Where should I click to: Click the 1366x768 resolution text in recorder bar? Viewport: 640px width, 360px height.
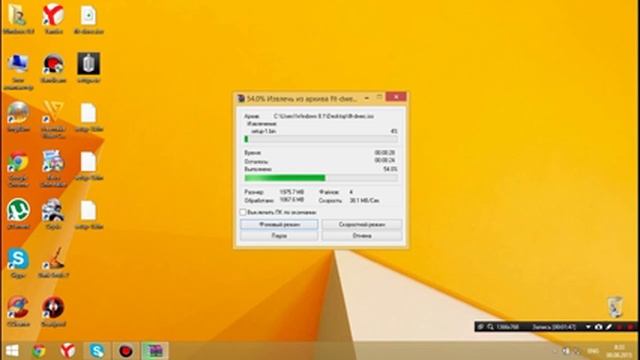507,327
